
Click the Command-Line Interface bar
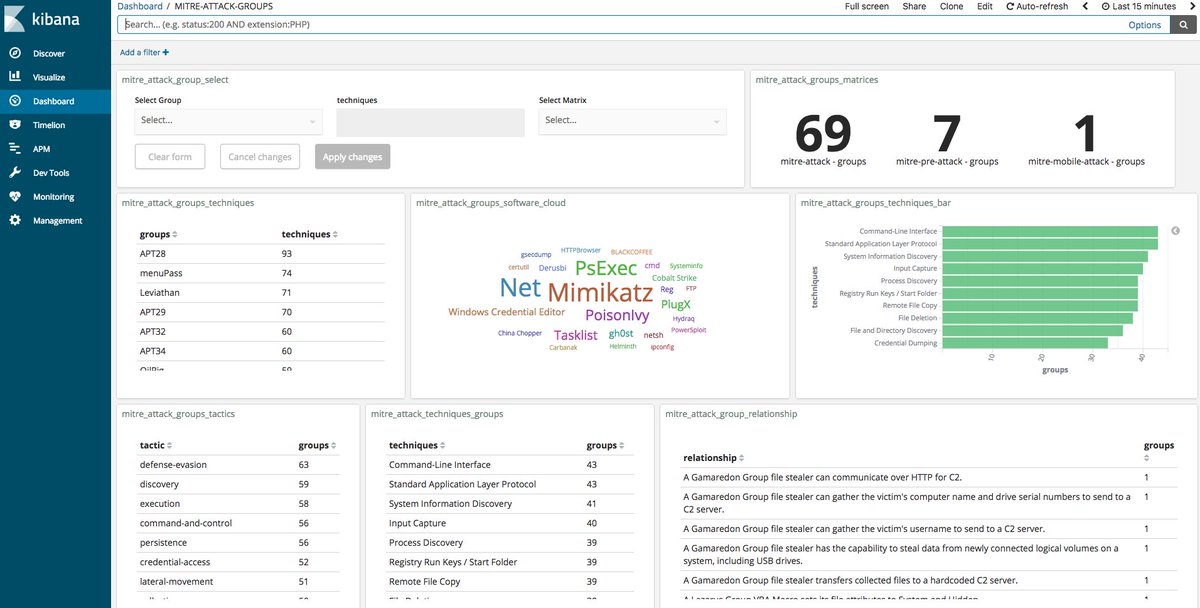point(1050,231)
